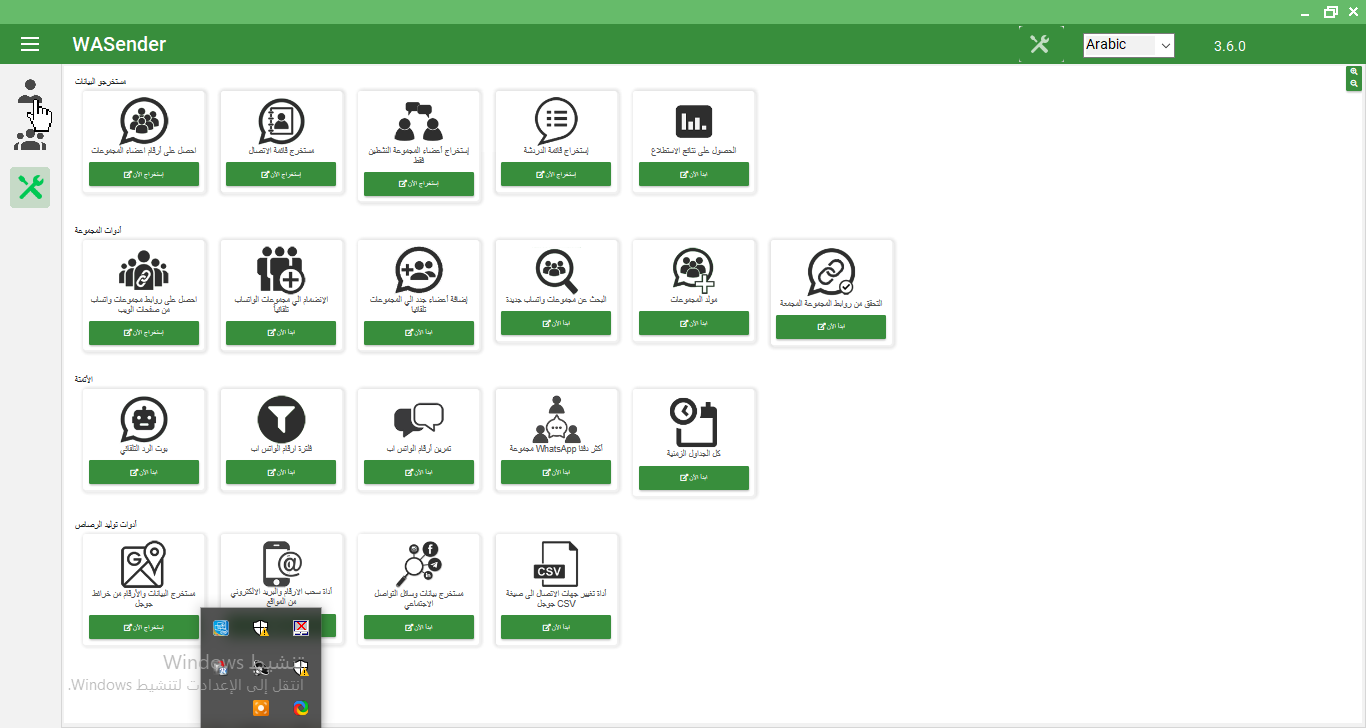This screenshot has height=728, width=1366.
Task: Click the most active WhatsApp group icon
Action: pos(556,419)
